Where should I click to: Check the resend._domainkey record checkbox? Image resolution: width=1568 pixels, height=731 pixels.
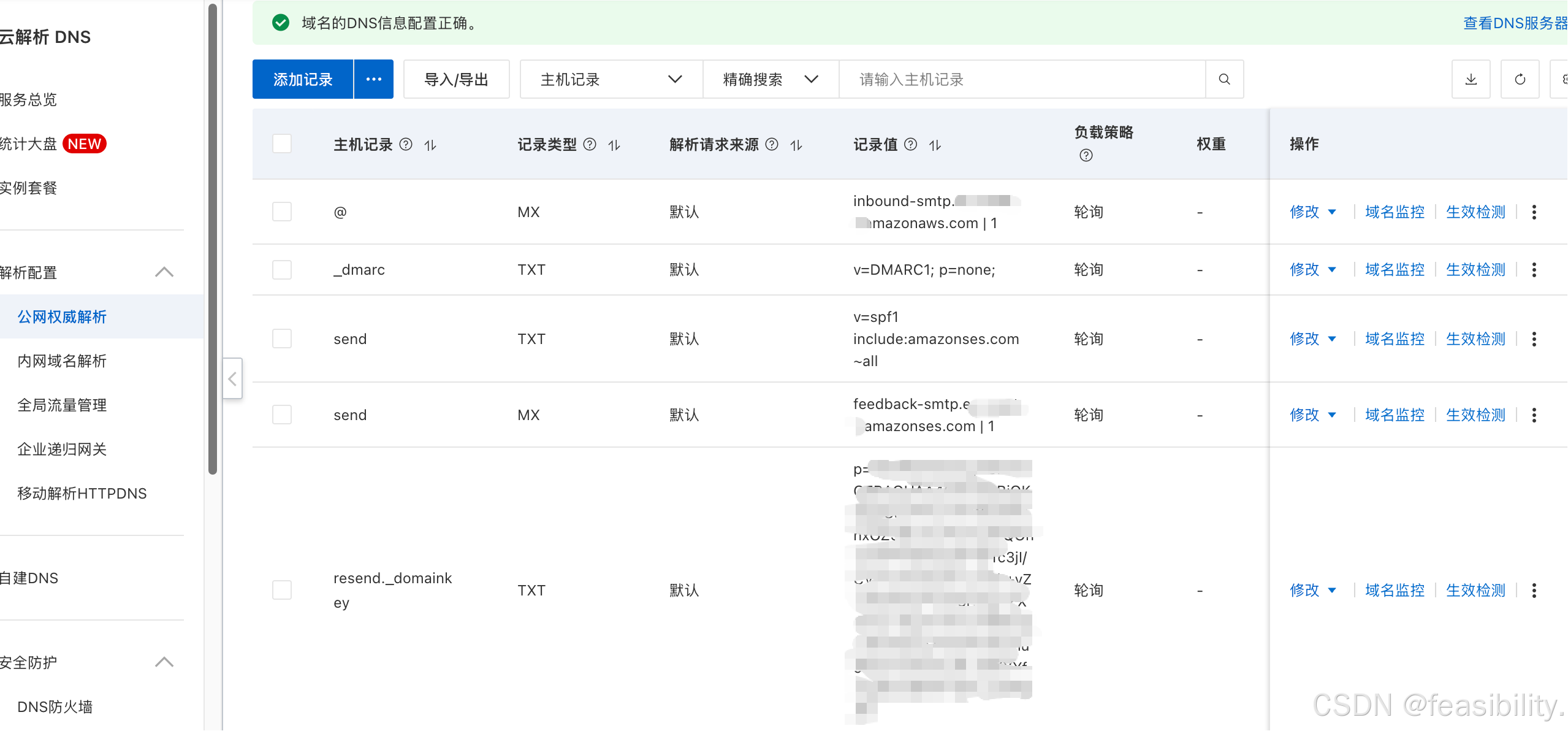(x=282, y=590)
